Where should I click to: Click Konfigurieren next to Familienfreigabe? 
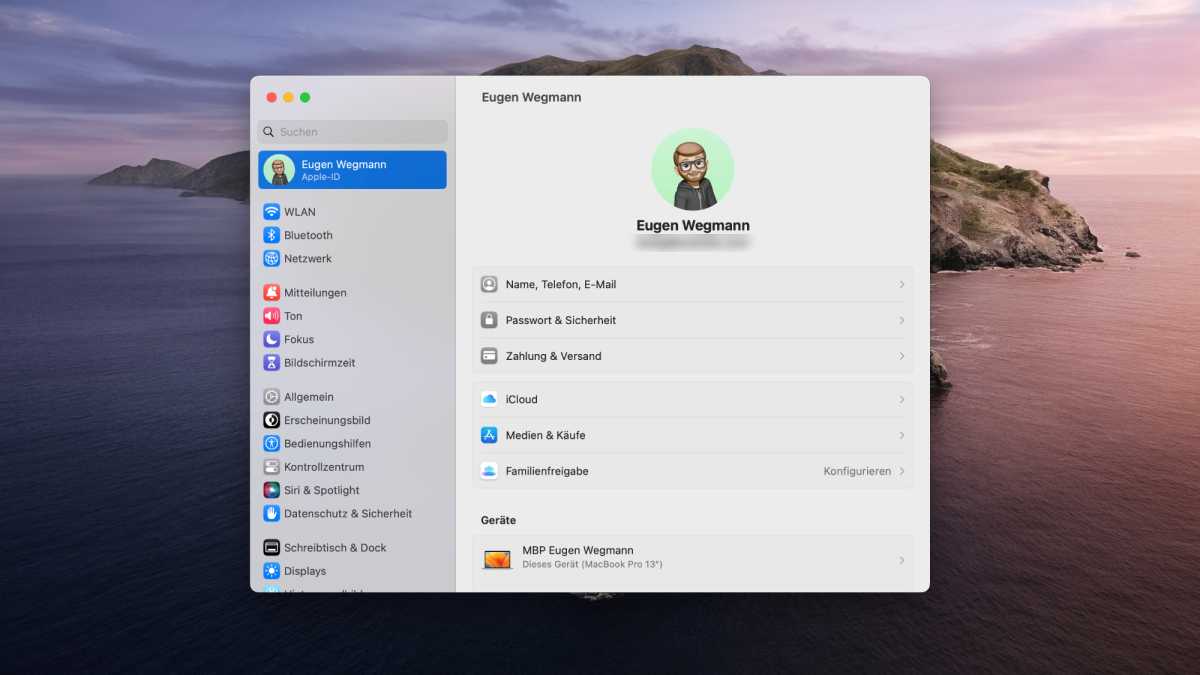(x=857, y=471)
